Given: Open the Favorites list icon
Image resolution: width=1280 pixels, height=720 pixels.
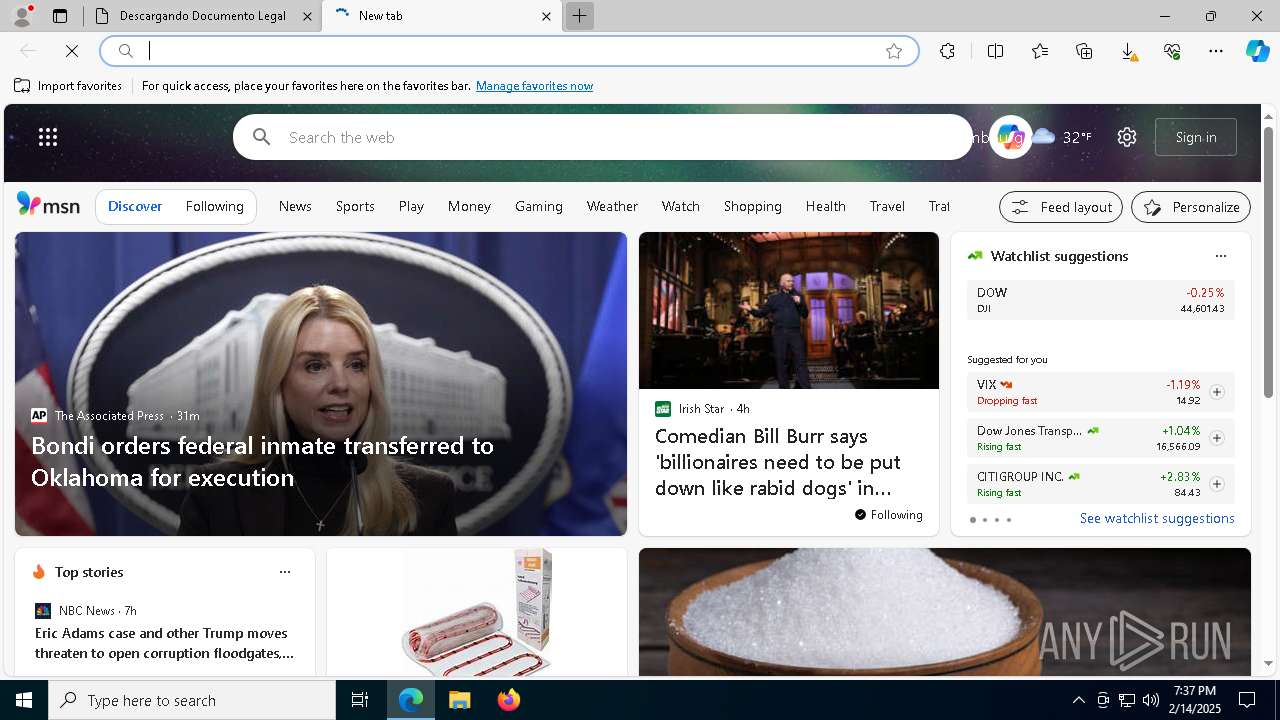Looking at the screenshot, I should (1040, 51).
